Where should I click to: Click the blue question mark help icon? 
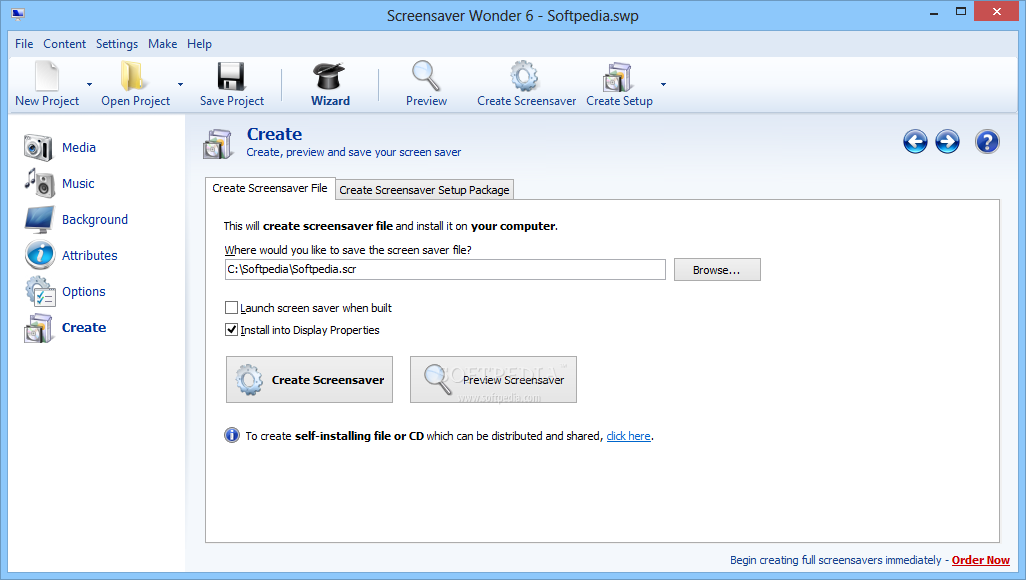(x=987, y=141)
